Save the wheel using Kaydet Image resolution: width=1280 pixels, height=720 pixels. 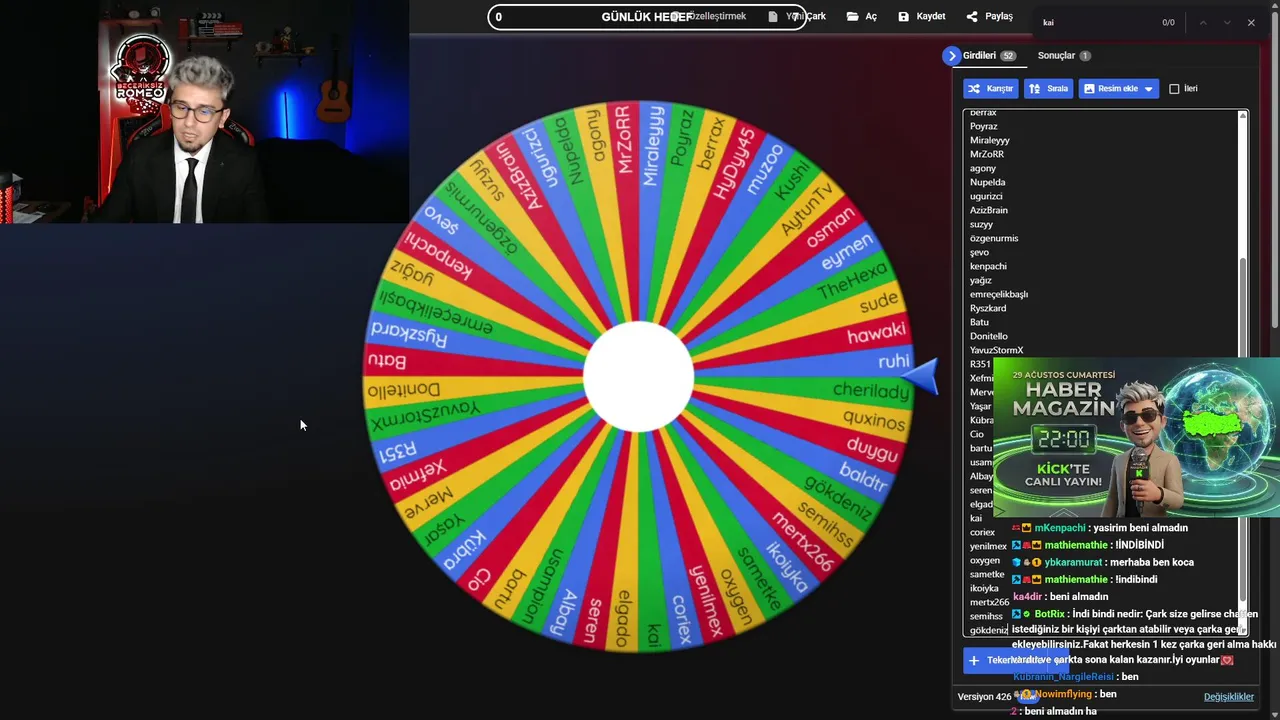coord(921,16)
